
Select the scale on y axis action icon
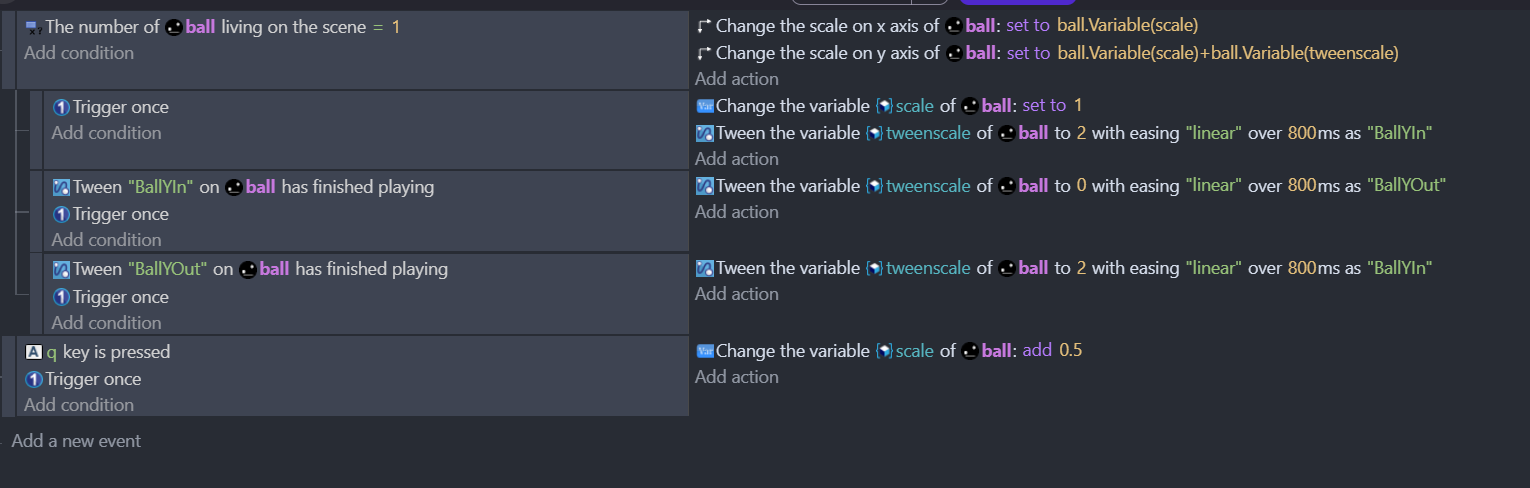coord(704,53)
